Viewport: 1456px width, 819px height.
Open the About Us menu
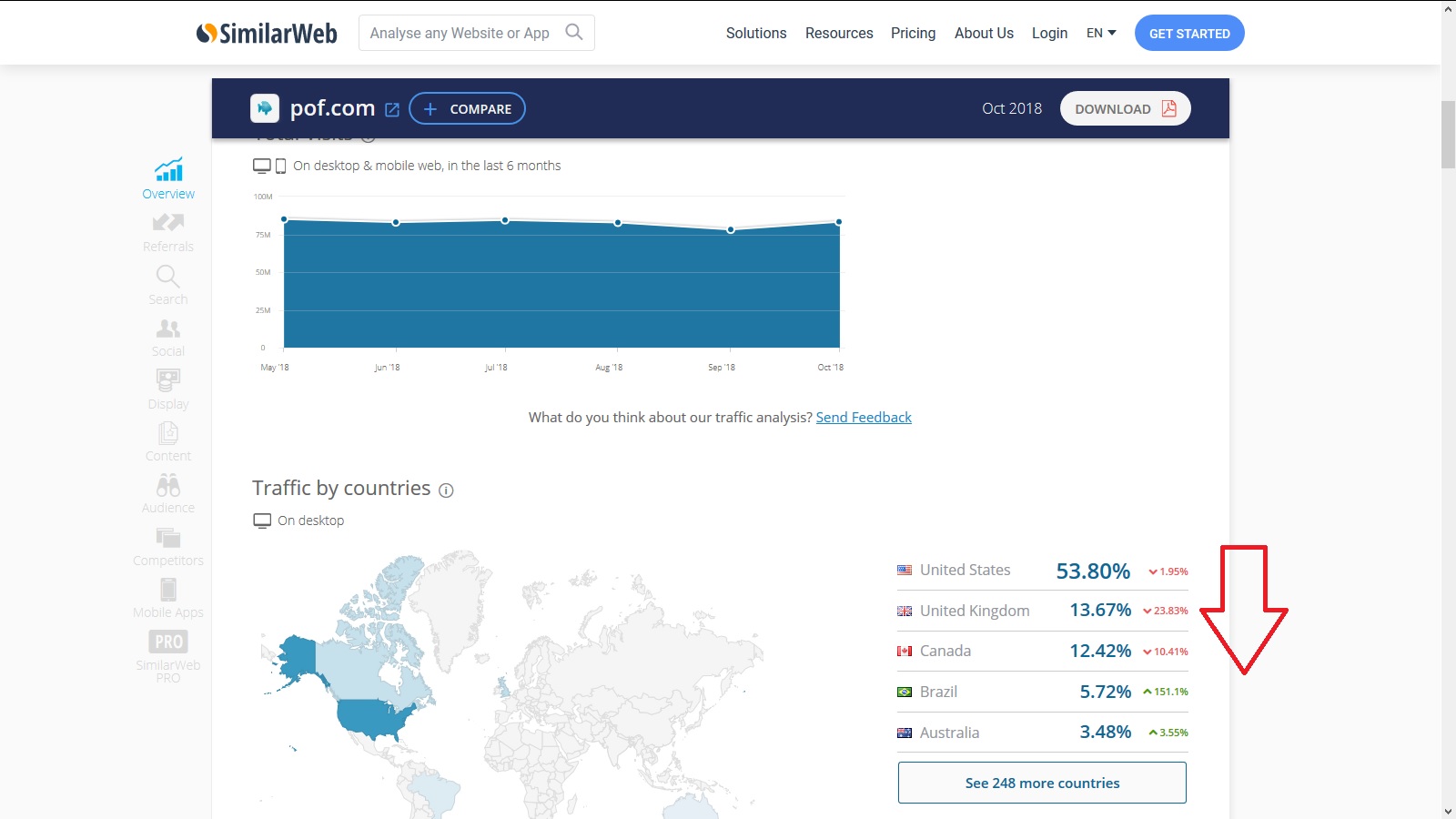[x=984, y=33]
